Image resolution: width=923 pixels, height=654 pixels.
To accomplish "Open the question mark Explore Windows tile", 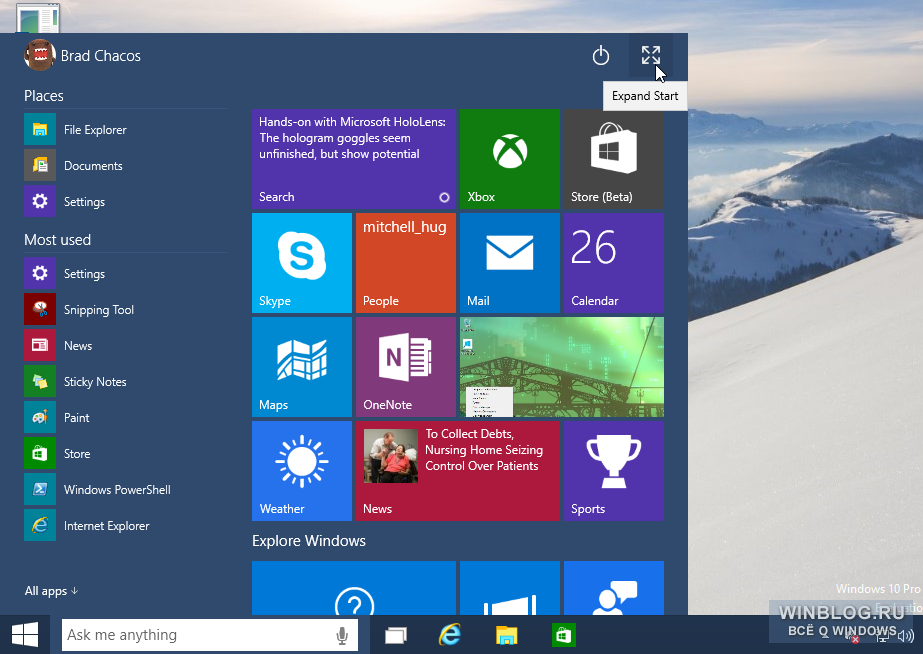I will coord(354,588).
